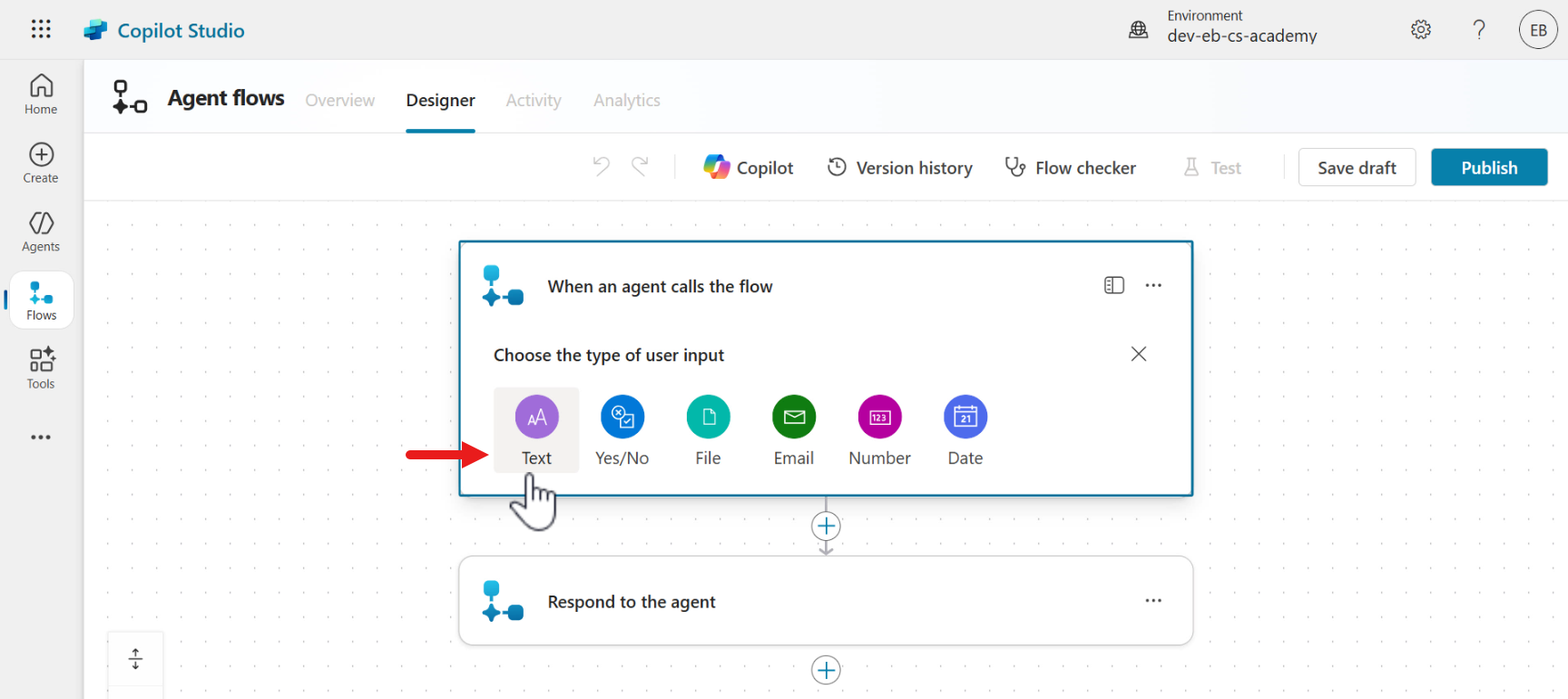Close the user input type chooser

pos(1139,354)
